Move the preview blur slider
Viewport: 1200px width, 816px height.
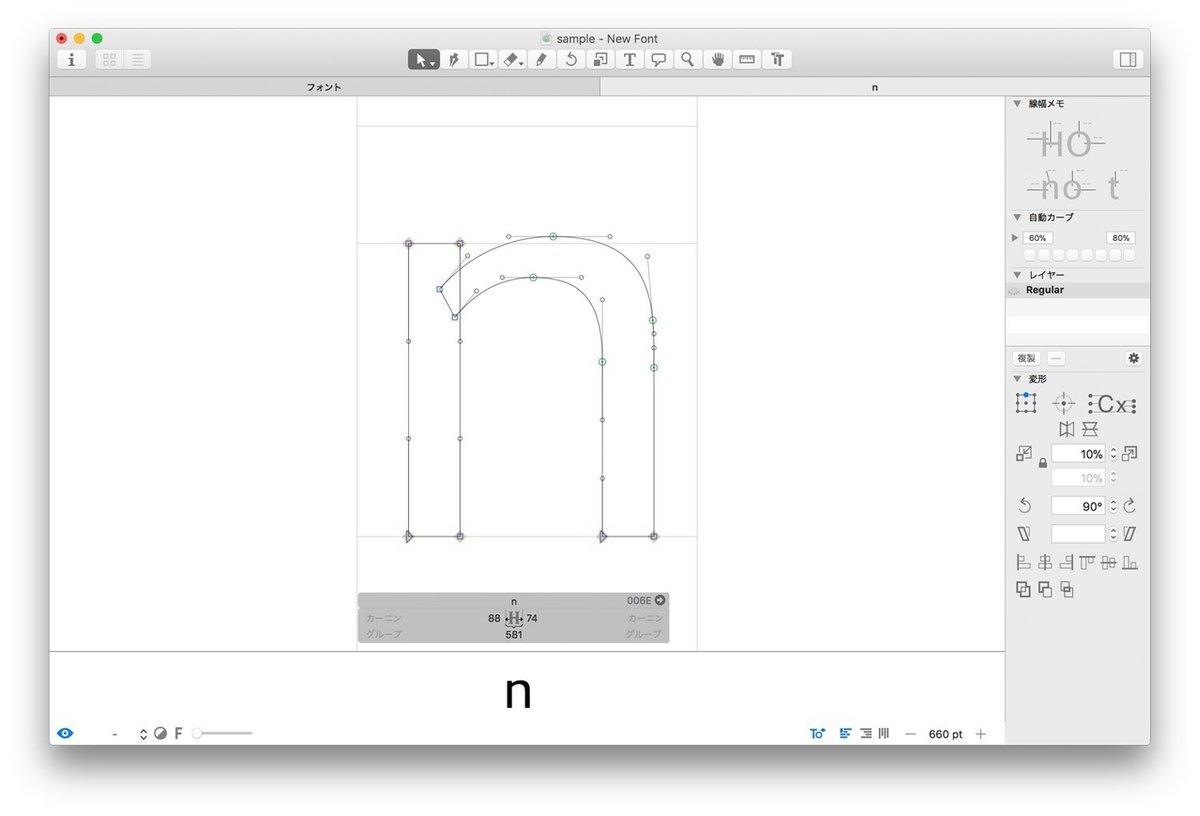click(x=198, y=733)
